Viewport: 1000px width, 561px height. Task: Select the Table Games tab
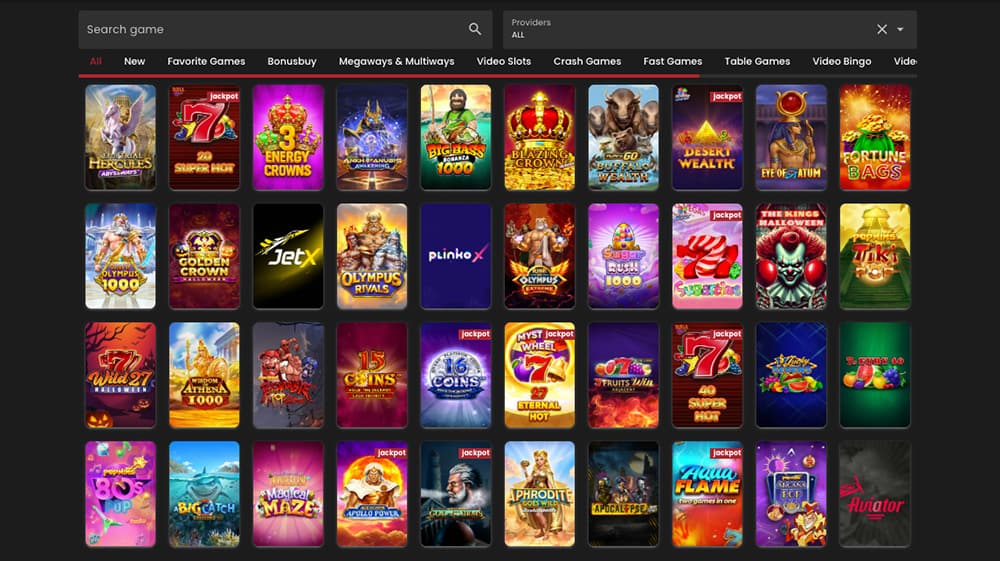757,61
